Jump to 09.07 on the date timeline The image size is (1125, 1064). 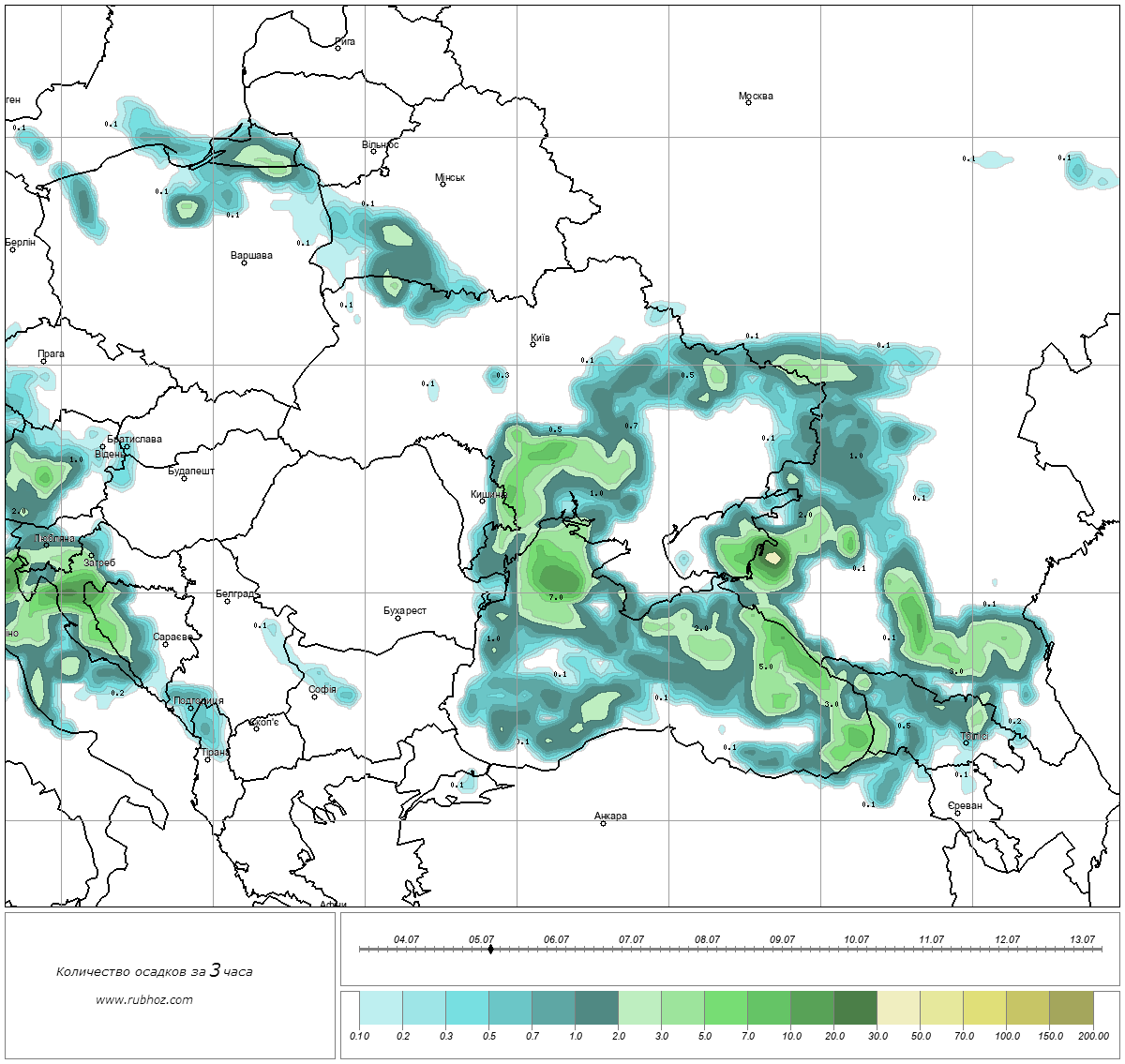pyautogui.click(x=782, y=949)
